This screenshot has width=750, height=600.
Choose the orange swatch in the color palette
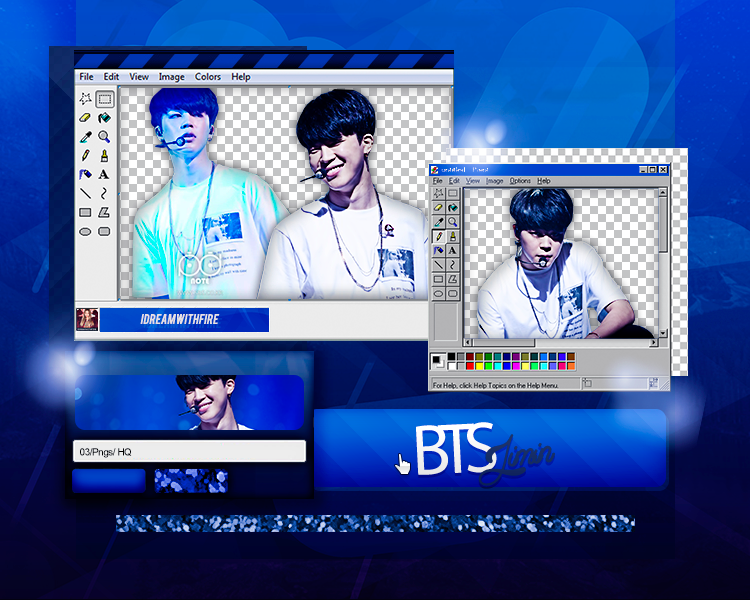[571, 366]
